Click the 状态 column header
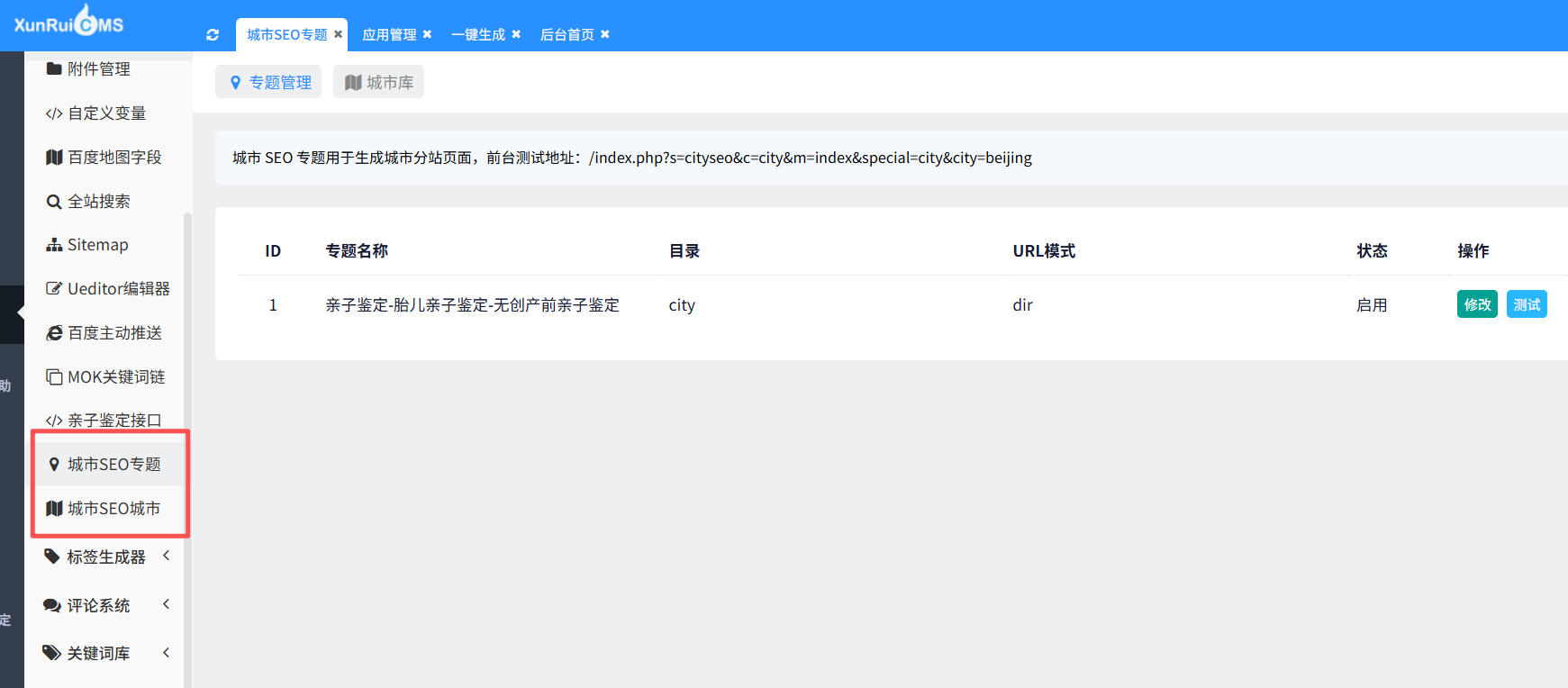1568x688 pixels. click(x=1372, y=251)
